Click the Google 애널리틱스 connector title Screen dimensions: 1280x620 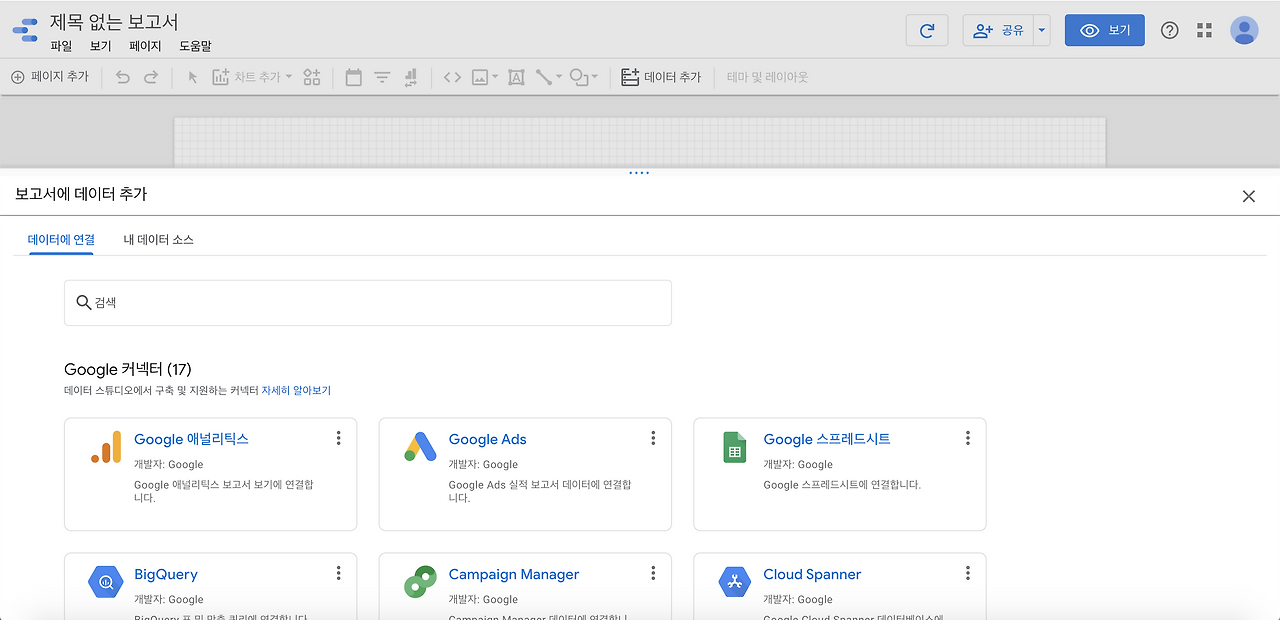[x=191, y=439]
